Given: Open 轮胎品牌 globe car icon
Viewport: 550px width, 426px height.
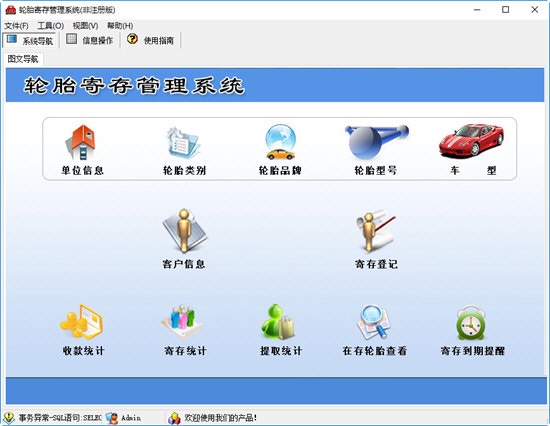Looking at the screenshot, I should (x=280, y=142).
